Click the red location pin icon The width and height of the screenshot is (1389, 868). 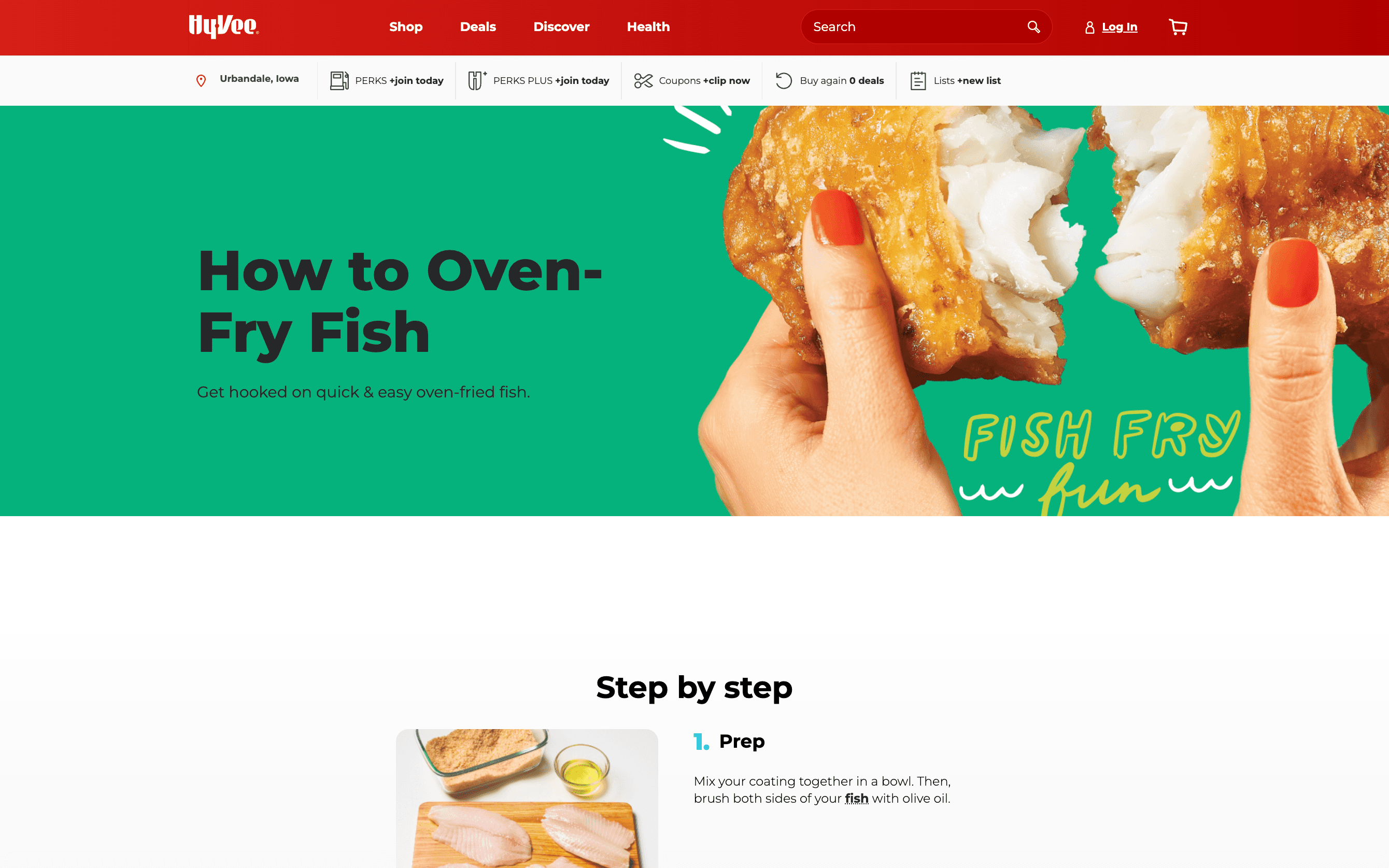tap(201, 81)
